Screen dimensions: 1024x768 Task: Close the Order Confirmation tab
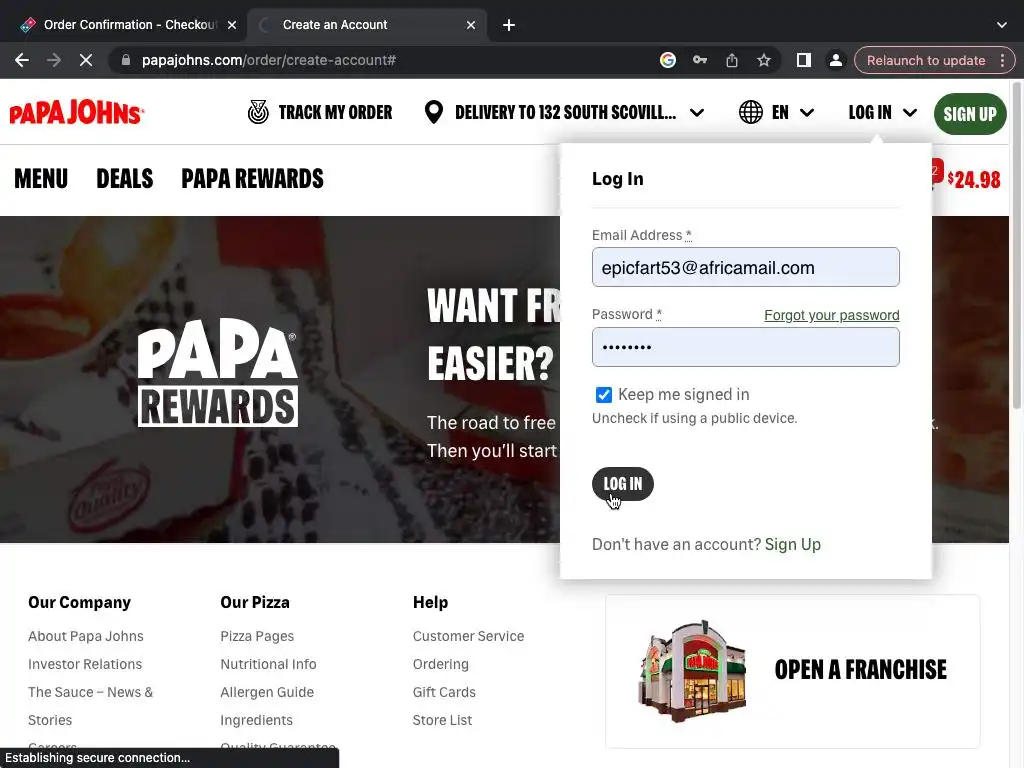coord(232,25)
